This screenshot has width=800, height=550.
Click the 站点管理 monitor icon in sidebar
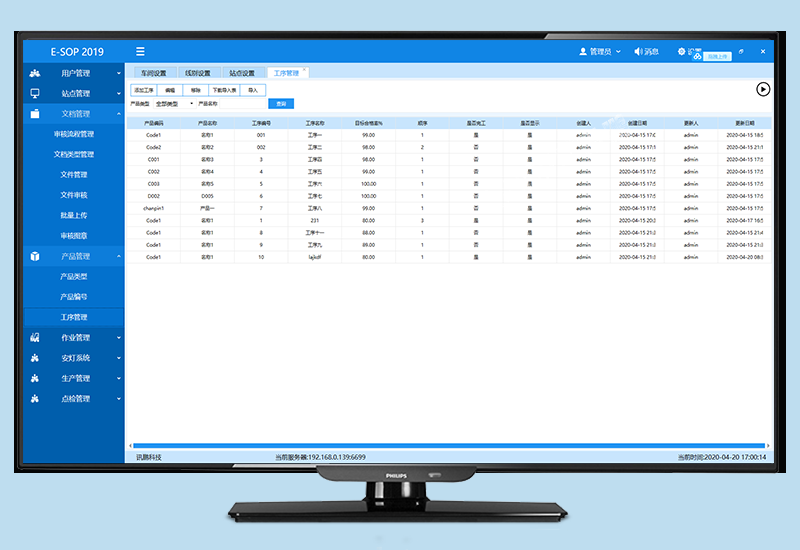tap(35, 93)
